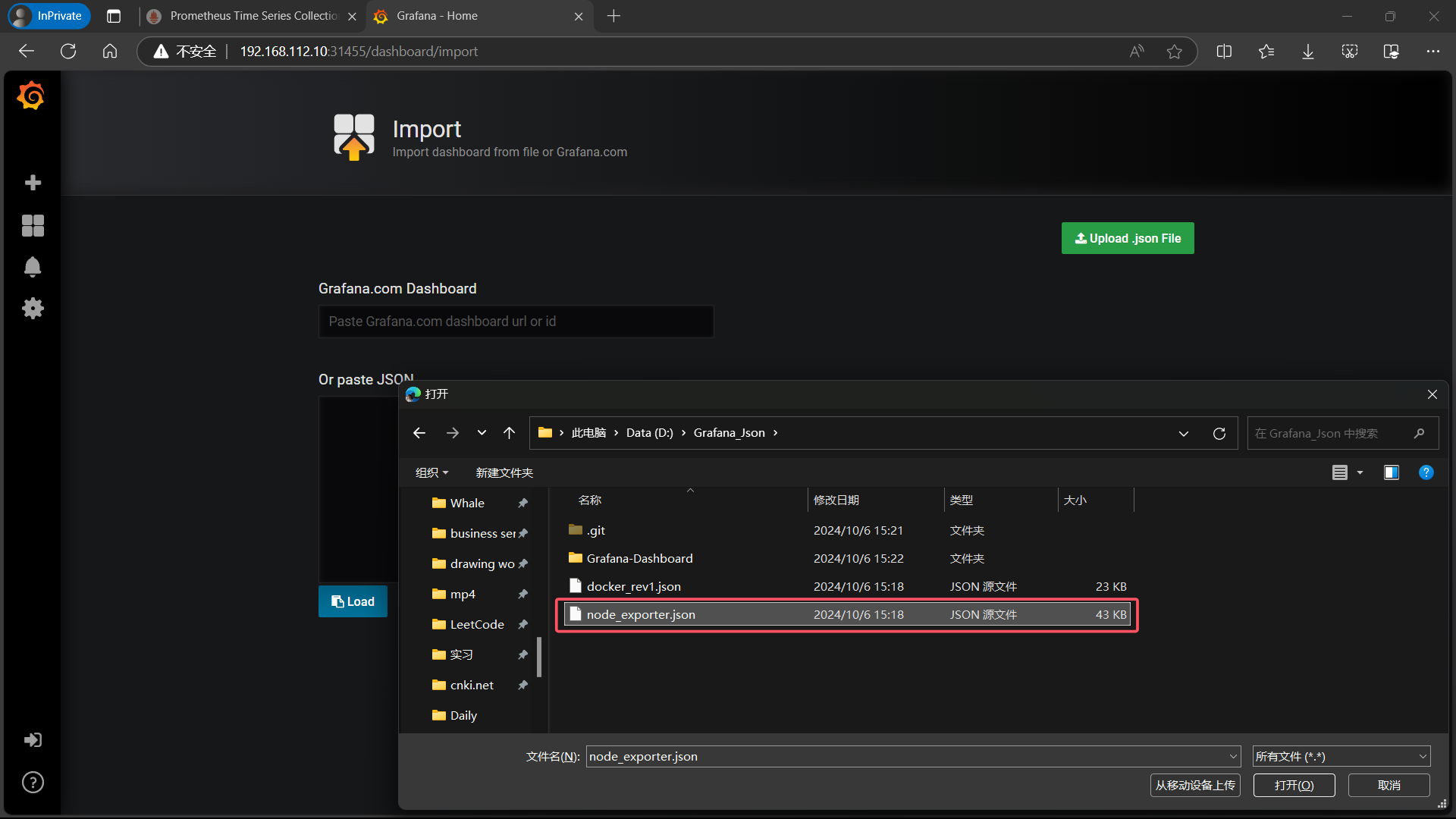Go up one folder level in dialog
The width and height of the screenshot is (1456, 819).
point(509,433)
